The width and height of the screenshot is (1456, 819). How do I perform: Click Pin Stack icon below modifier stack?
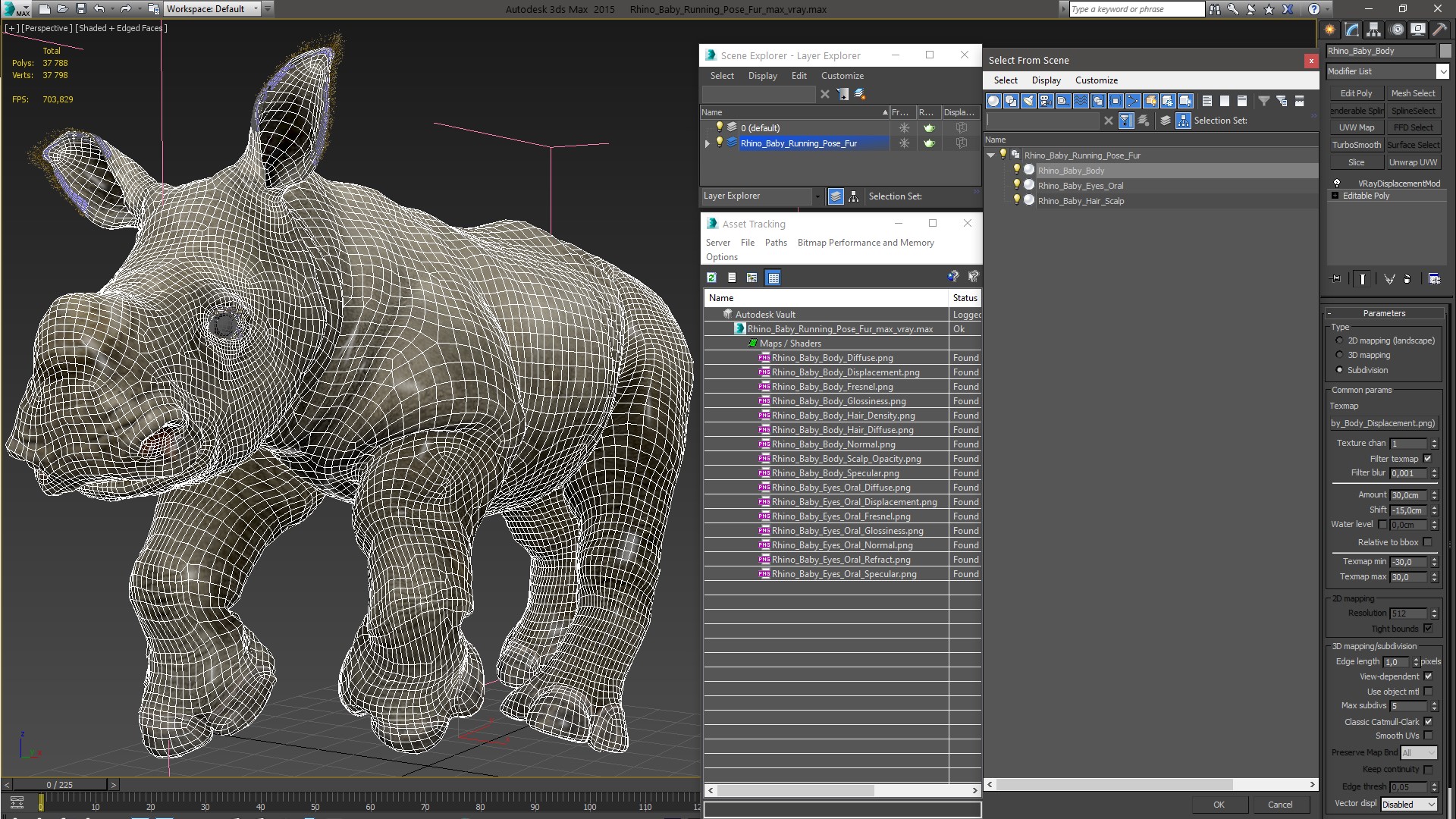click(1336, 279)
